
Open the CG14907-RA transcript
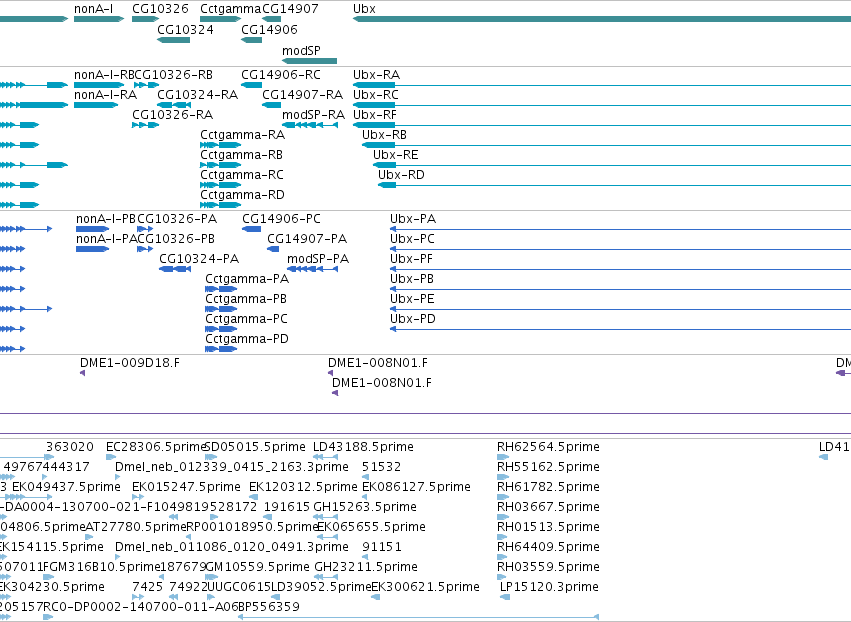271,105
